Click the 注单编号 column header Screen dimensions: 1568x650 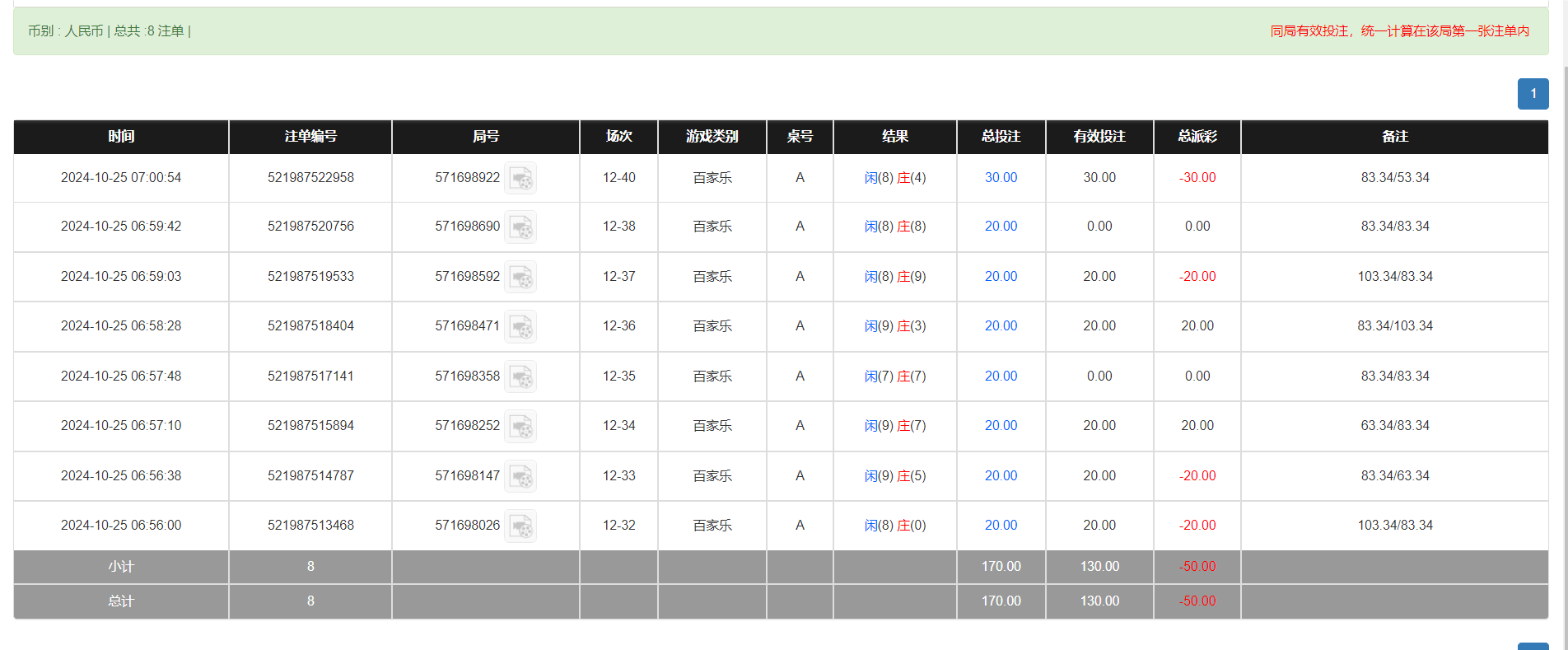(x=310, y=137)
